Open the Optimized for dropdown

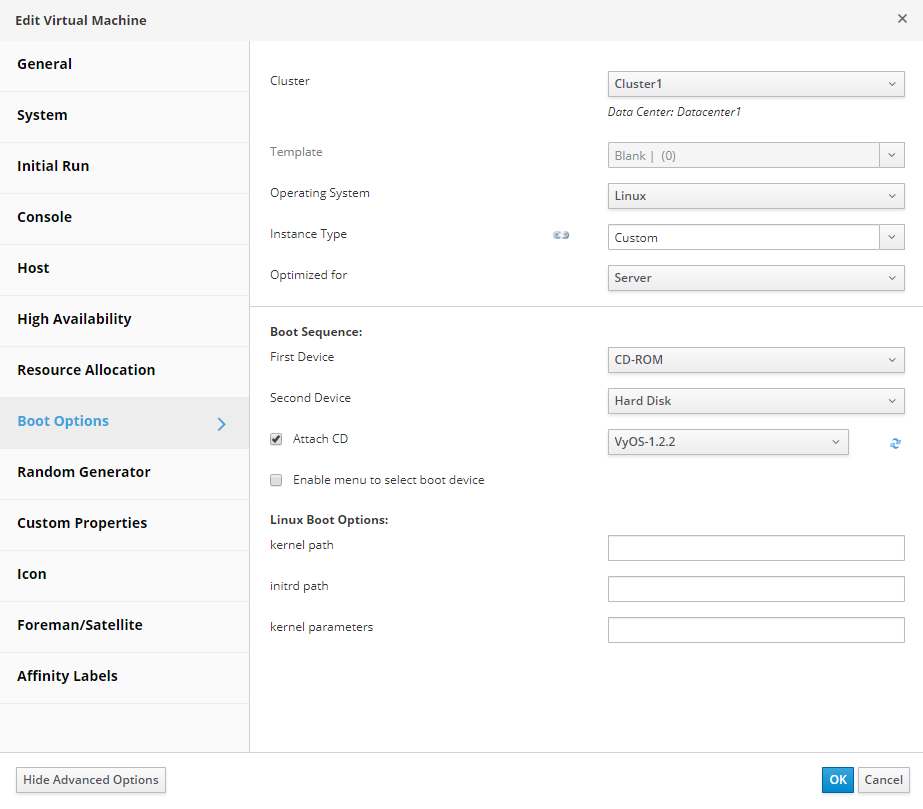755,278
